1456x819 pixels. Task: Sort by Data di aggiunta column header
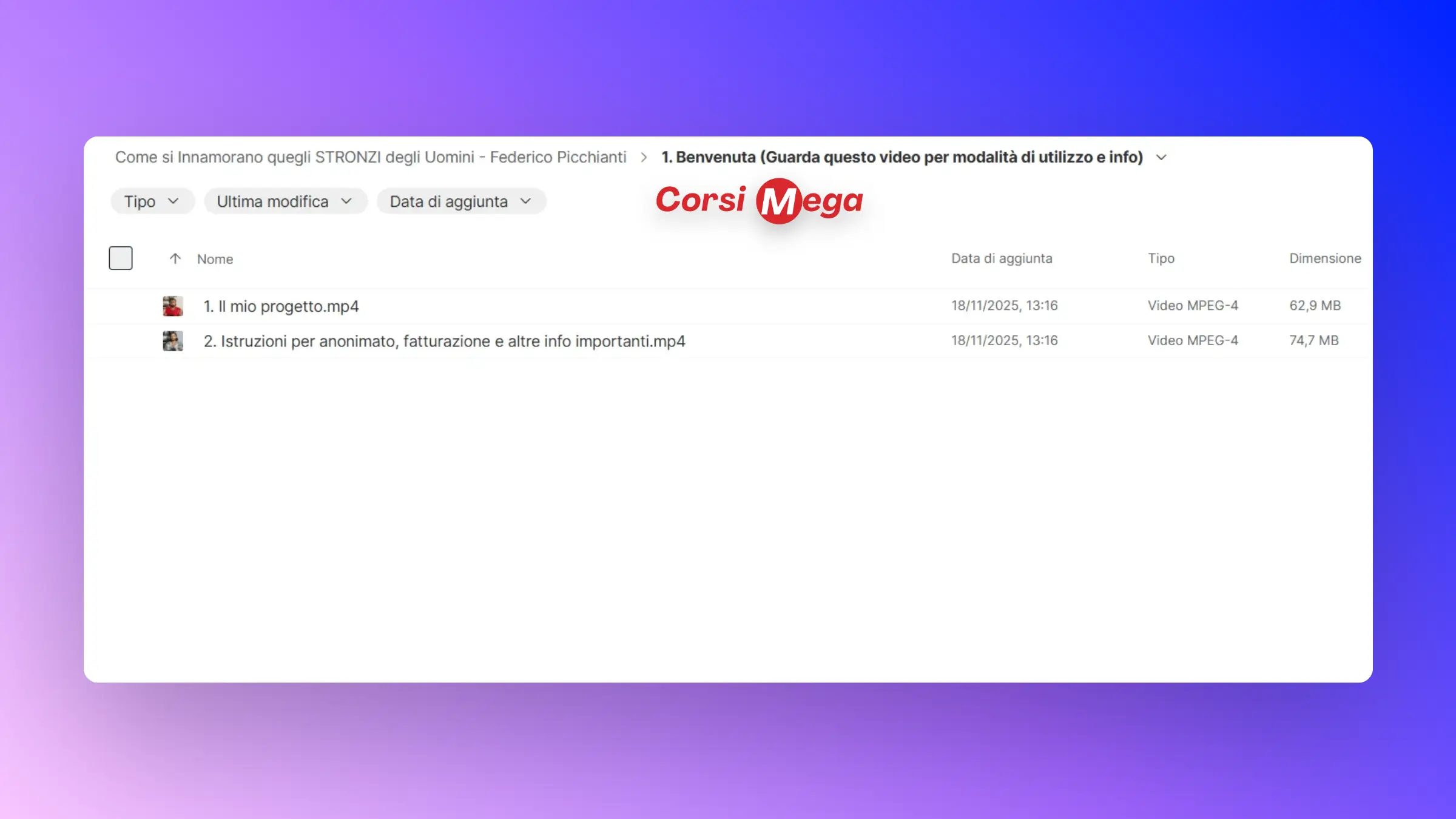coord(1002,258)
